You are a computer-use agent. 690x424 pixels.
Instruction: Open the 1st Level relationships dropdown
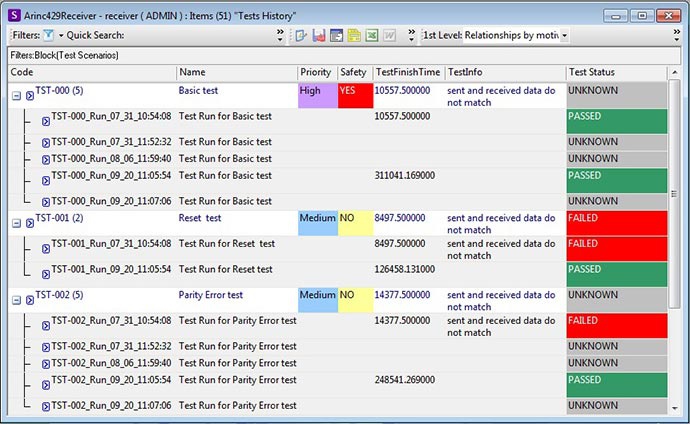pos(564,35)
